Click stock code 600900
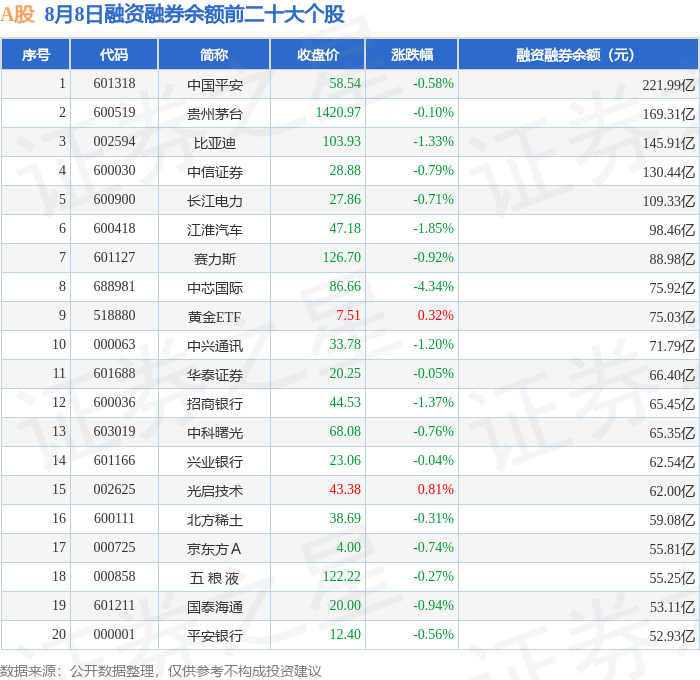This screenshot has width=700, height=680. pos(114,199)
